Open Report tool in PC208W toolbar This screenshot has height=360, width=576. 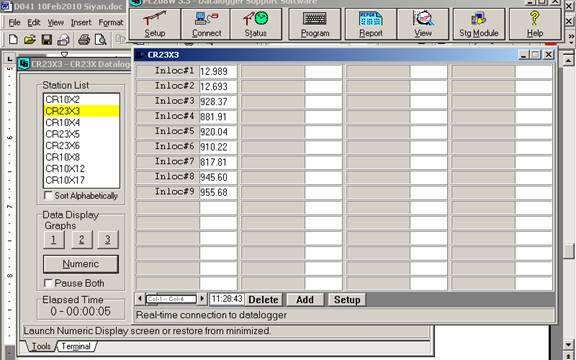pyautogui.click(x=371, y=24)
